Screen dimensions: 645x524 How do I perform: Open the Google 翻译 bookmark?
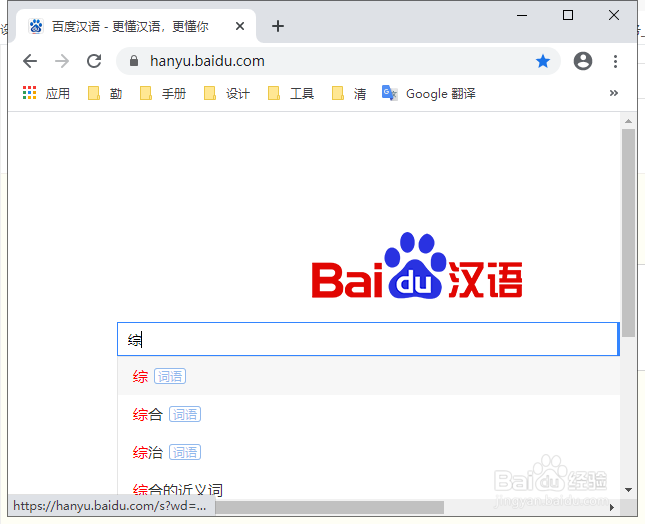pyautogui.click(x=428, y=93)
